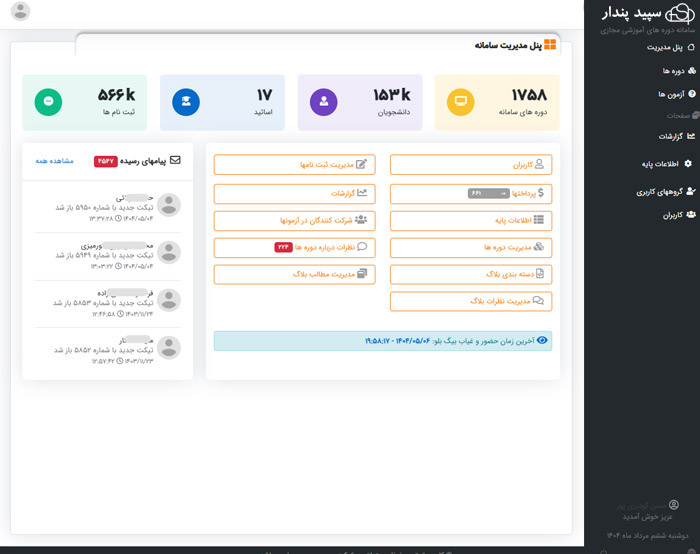The height and width of the screenshot is (554, 700).
Task: Click the blue teachers icon on the اساتید card
Action: click(x=185, y=102)
